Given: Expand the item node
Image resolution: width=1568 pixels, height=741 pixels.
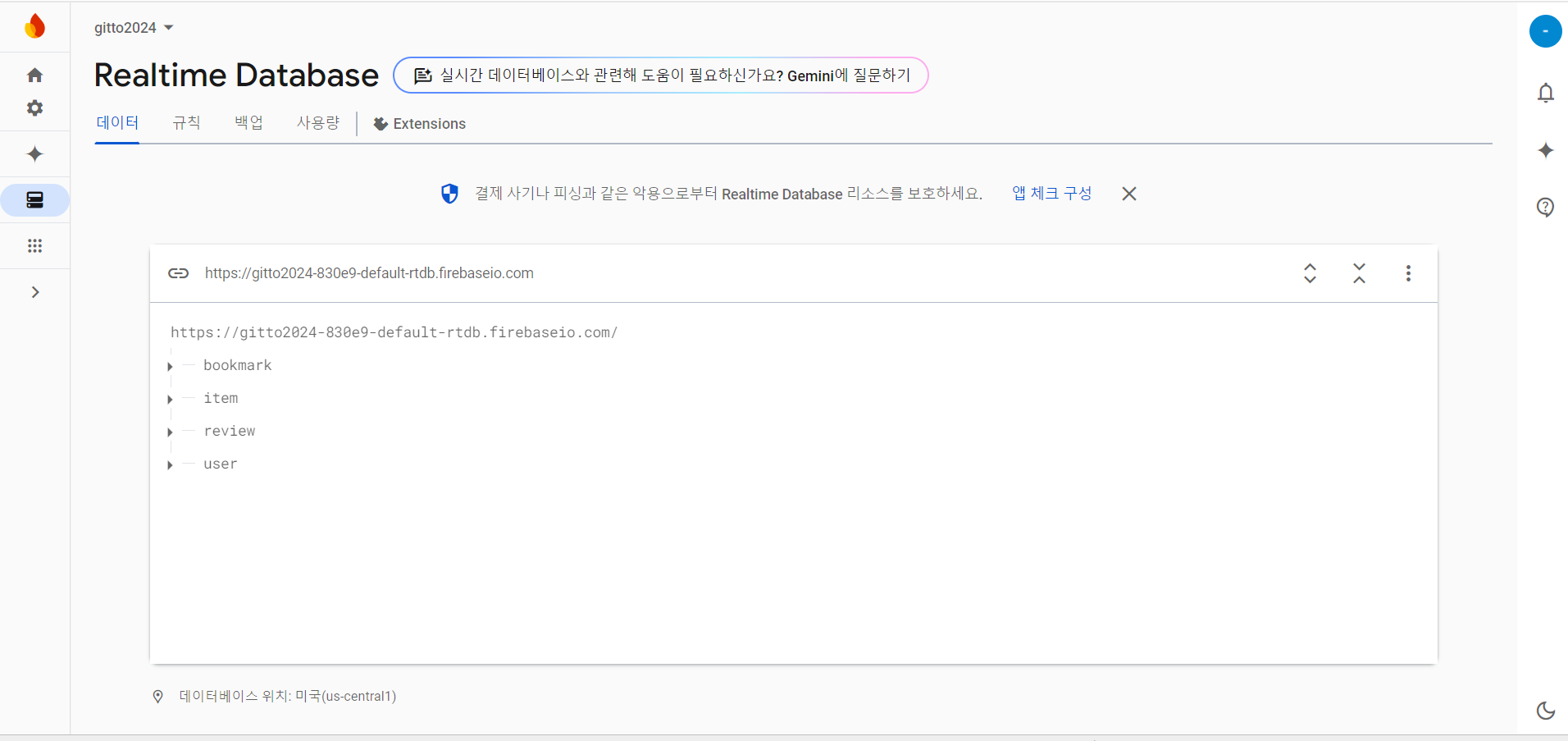Looking at the screenshot, I should tap(170, 399).
